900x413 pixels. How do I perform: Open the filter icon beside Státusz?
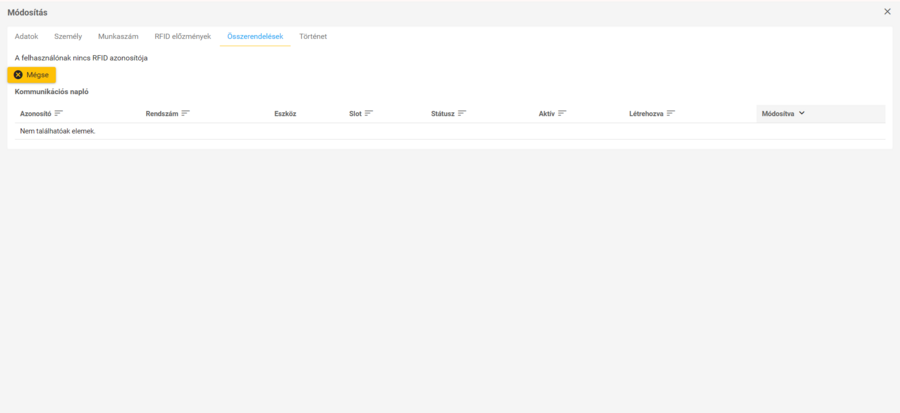462,114
